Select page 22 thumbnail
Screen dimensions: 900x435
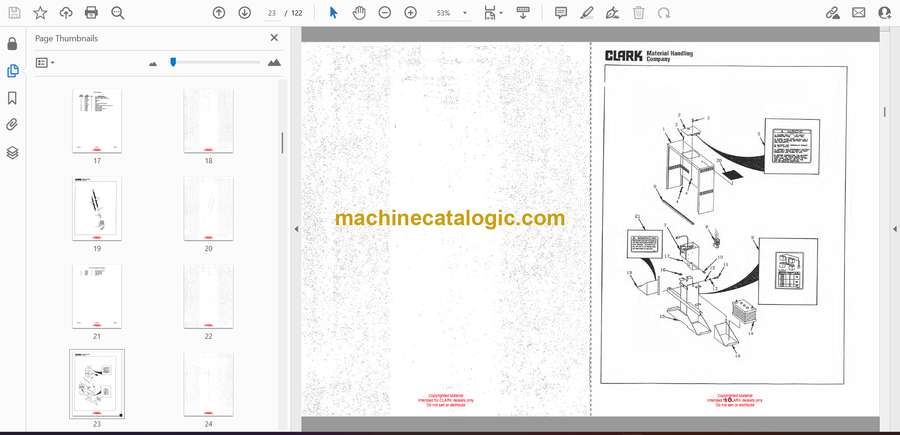click(208, 296)
